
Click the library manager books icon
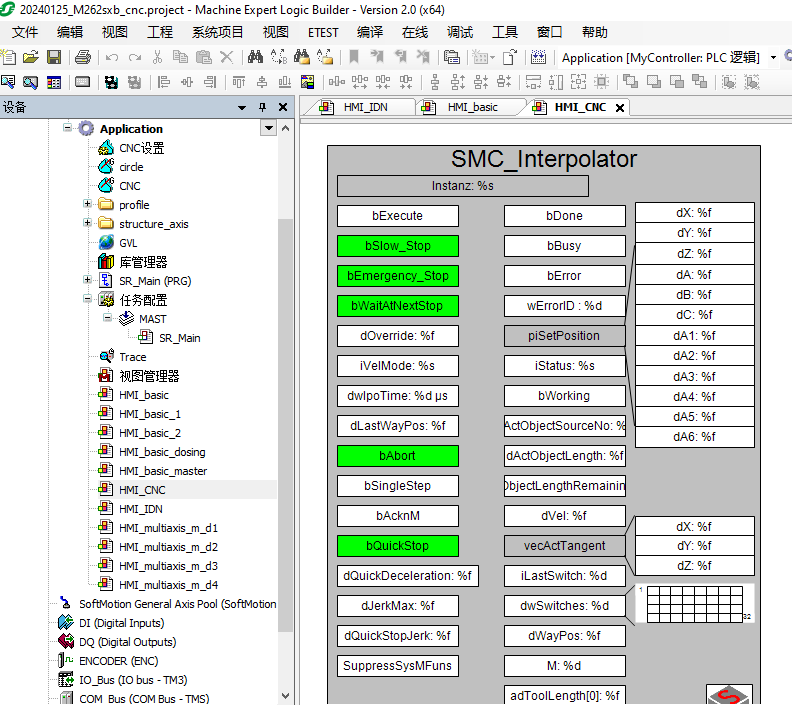(x=106, y=262)
